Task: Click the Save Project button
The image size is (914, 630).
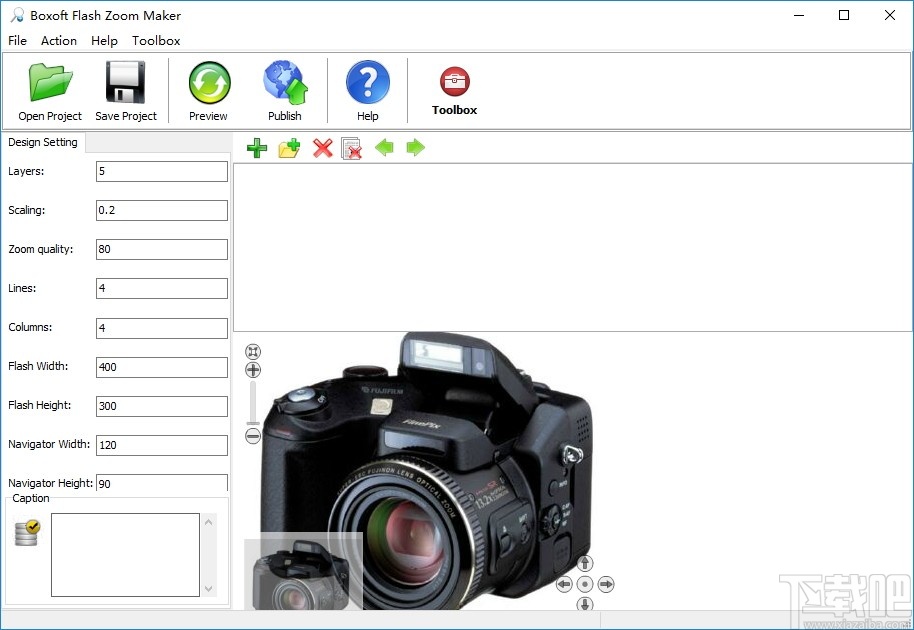Action: click(126, 90)
